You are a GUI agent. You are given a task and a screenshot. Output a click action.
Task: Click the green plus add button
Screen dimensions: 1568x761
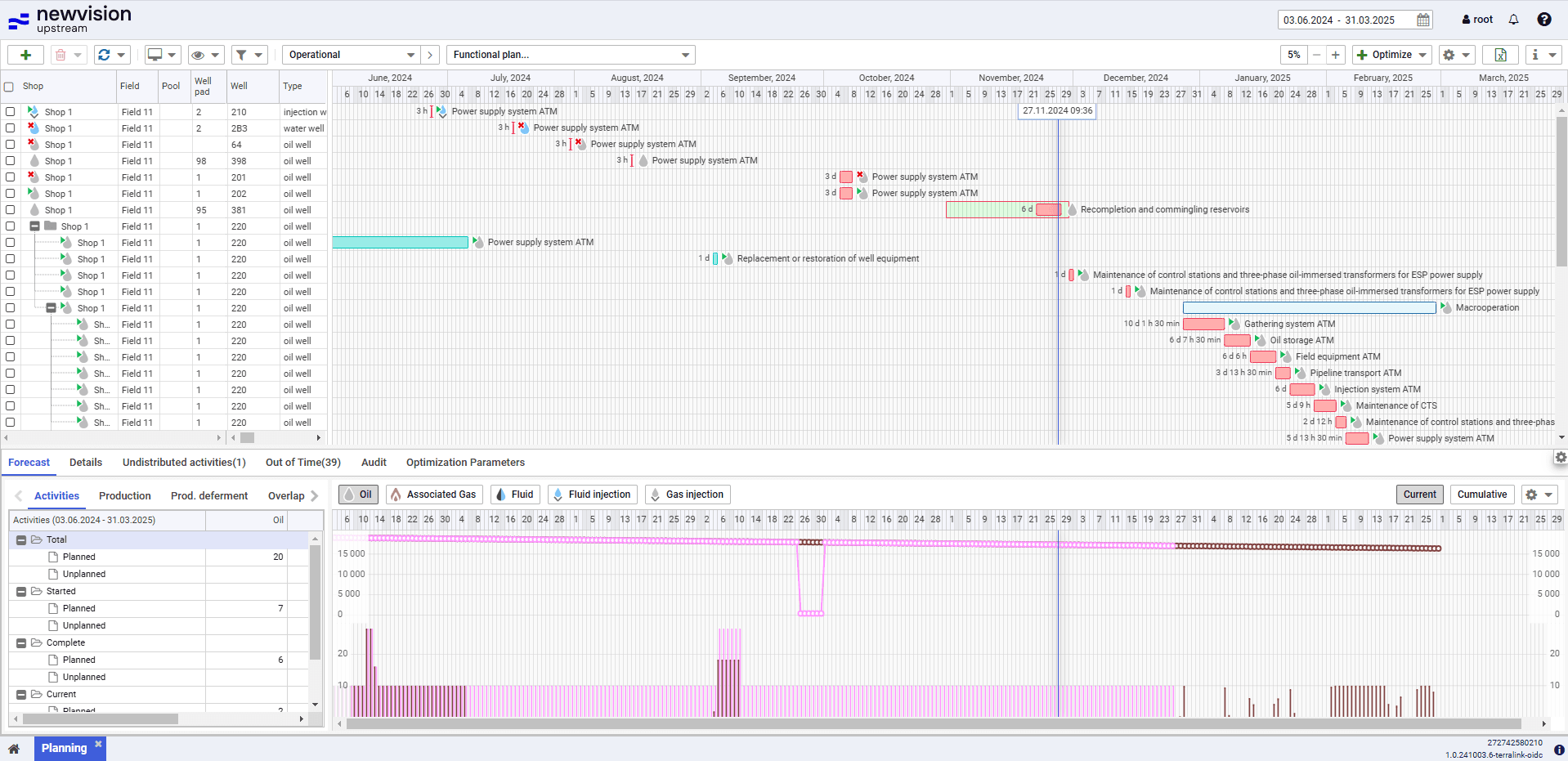[x=26, y=55]
